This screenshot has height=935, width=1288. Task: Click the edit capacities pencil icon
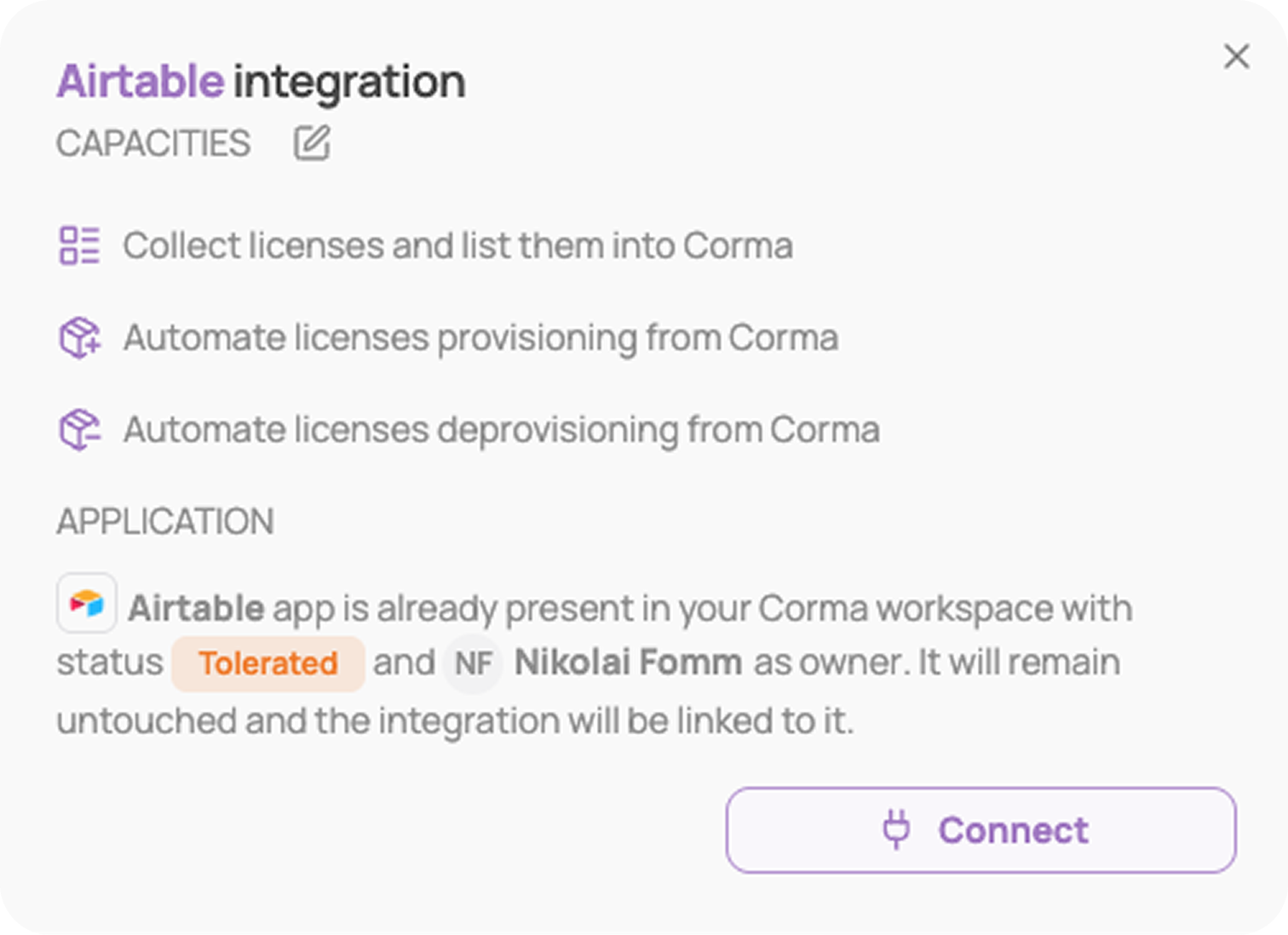coord(312,143)
